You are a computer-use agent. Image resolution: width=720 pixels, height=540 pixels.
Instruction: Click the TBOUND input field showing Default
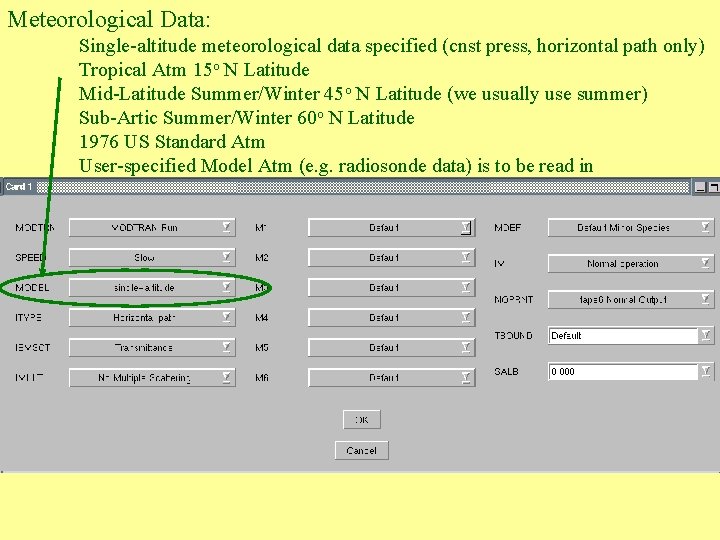tap(623, 336)
